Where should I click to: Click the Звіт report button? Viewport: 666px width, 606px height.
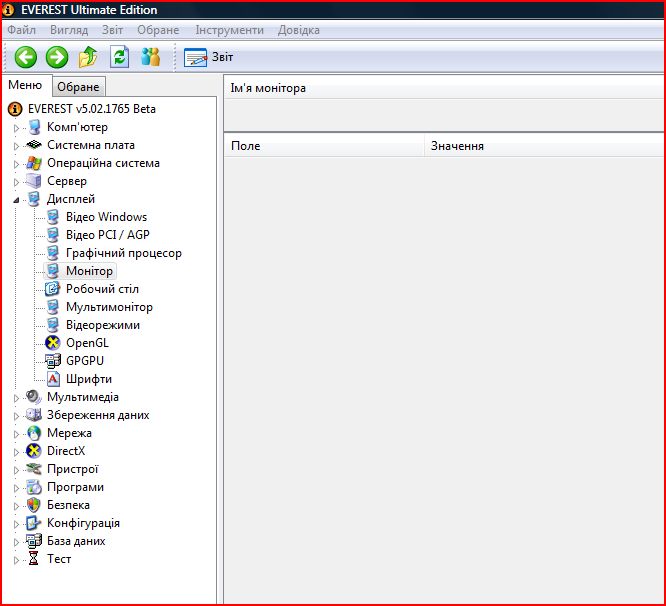tap(209, 58)
